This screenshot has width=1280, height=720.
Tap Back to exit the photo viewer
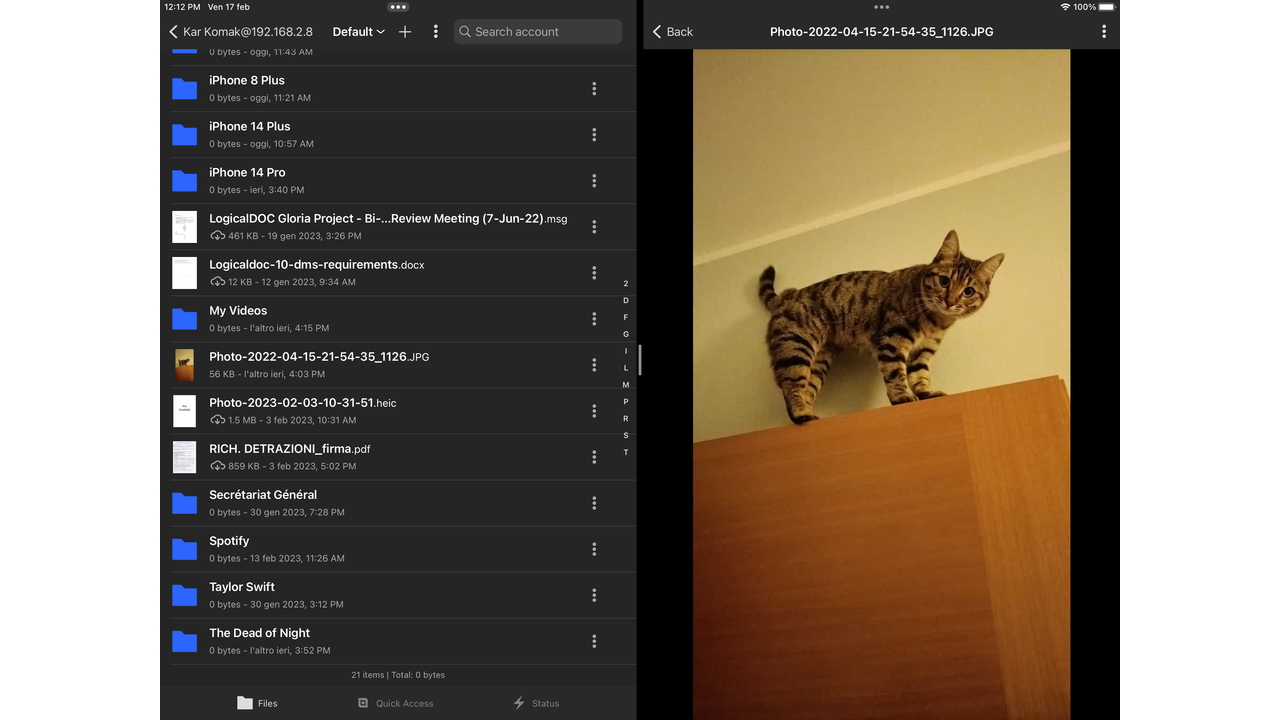671,31
